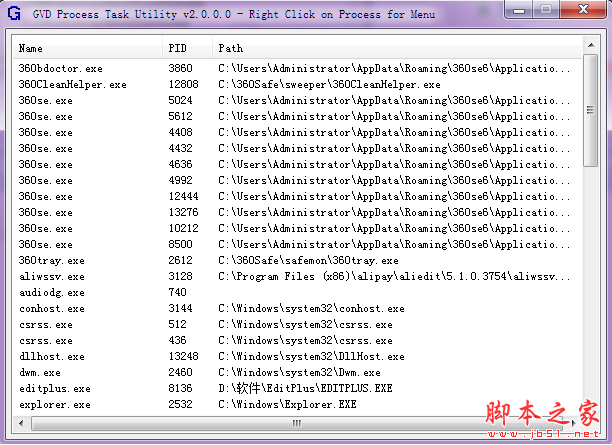Click path C:\Windows\Explorer.EXE
The height and width of the screenshot is (445, 612).
click(287, 405)
